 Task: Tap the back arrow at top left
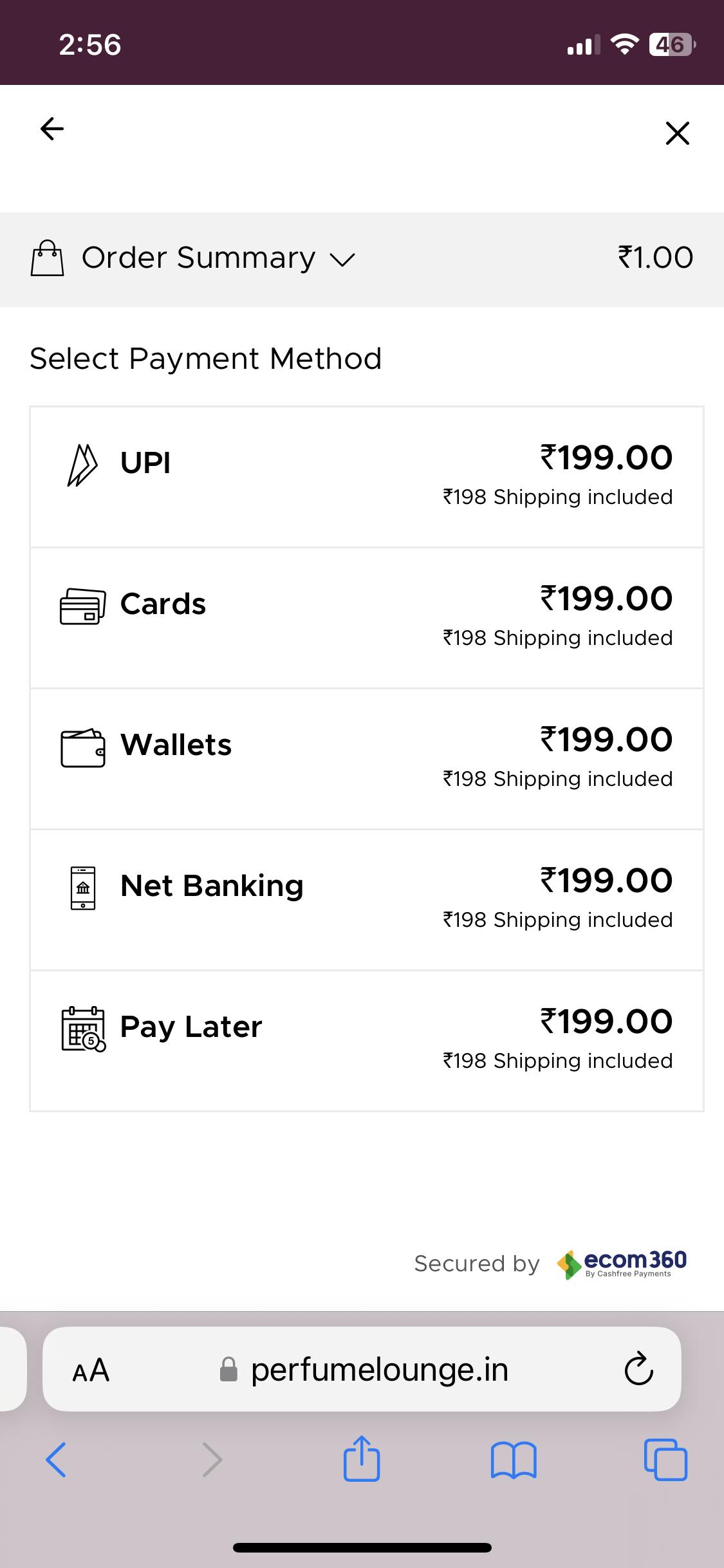click(52, 129)
